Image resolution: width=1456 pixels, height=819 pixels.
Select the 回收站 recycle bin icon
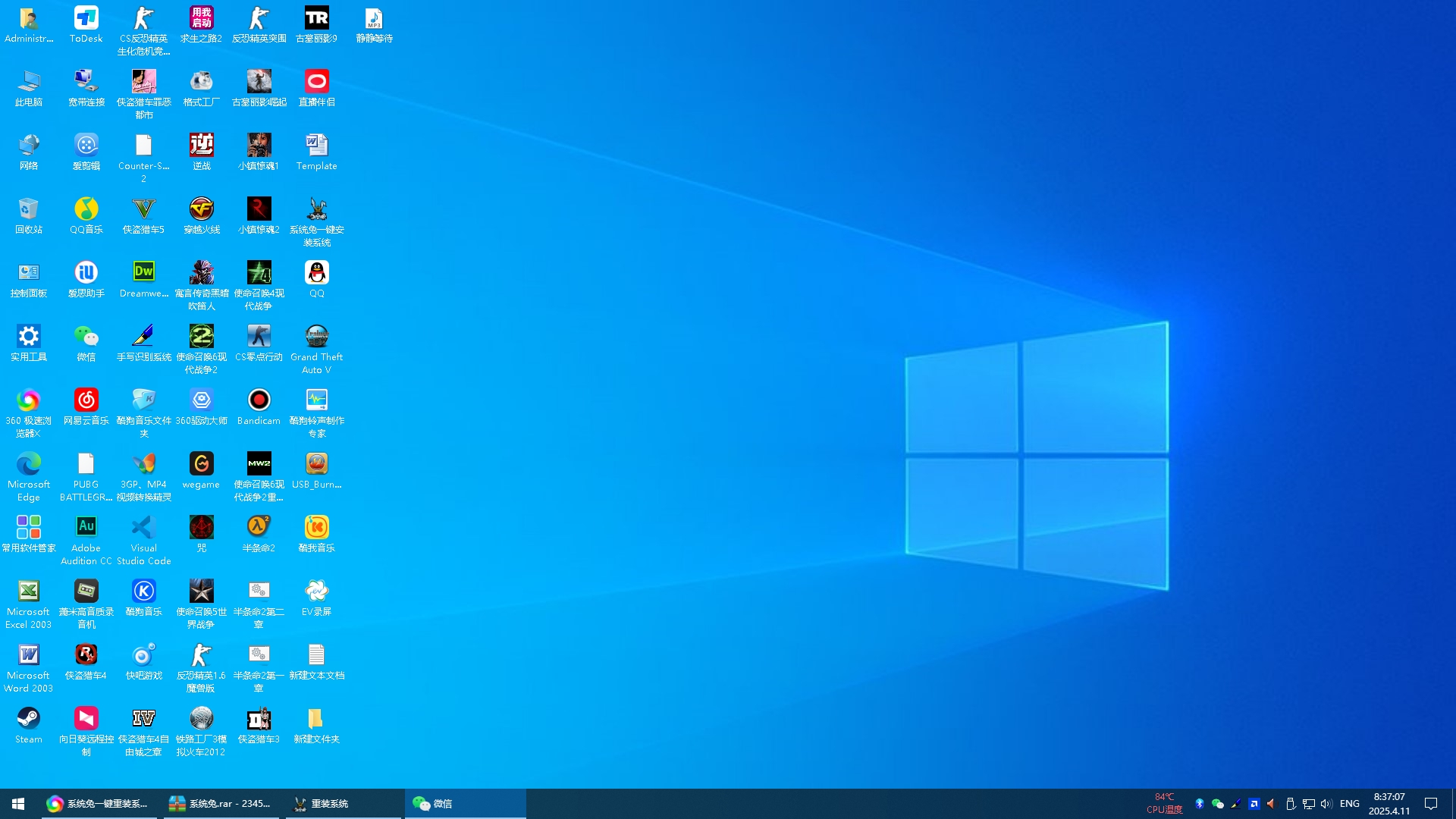coord(28,209)
